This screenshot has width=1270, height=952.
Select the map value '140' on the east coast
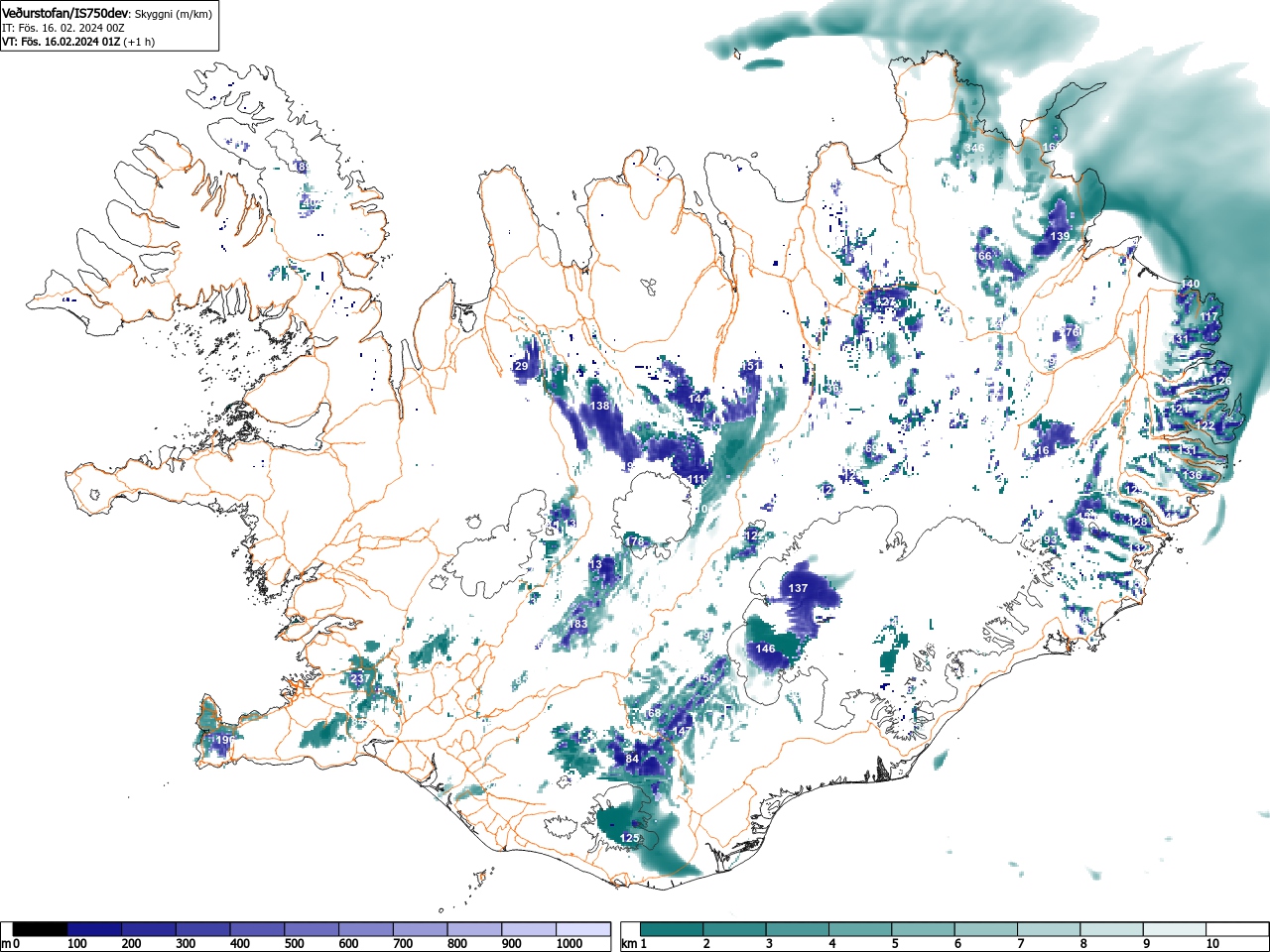pyautogui.click(x=1190, y=285)
